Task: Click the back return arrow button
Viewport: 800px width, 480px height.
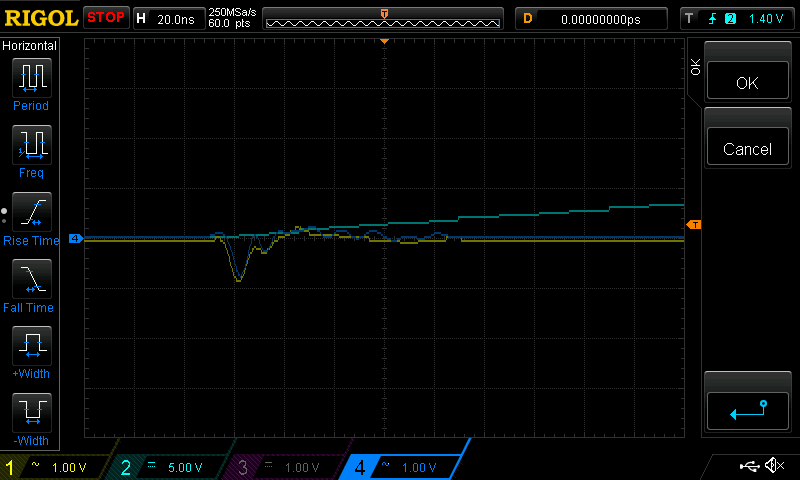Action: pyautogui.click(x=747, y=411)
